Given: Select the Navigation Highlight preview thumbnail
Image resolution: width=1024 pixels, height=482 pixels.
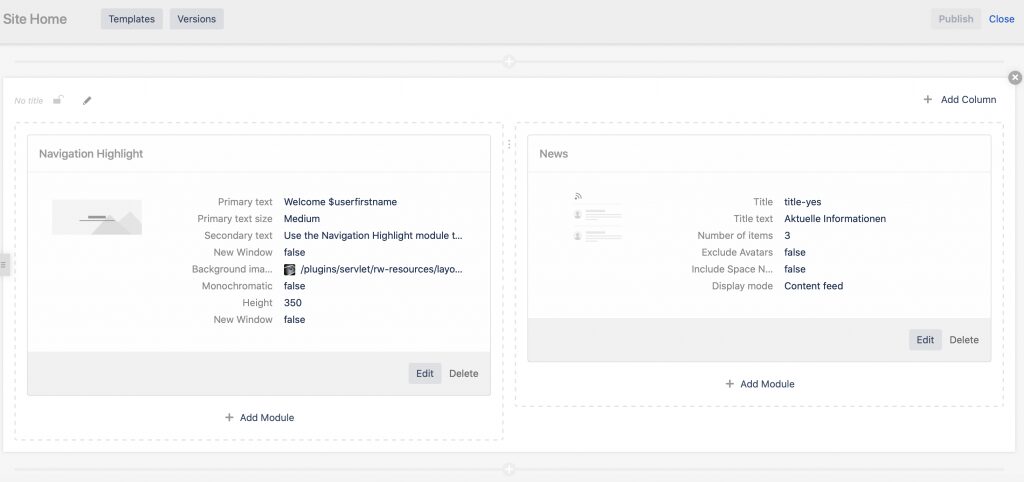Looking at the screenshot, I should pos(97,217).
